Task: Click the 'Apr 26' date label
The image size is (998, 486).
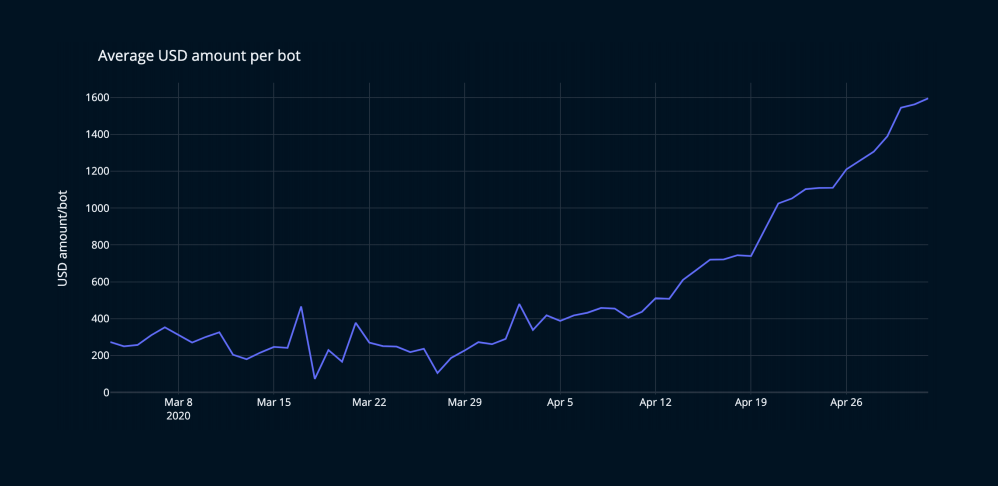Action: (847, 403)
